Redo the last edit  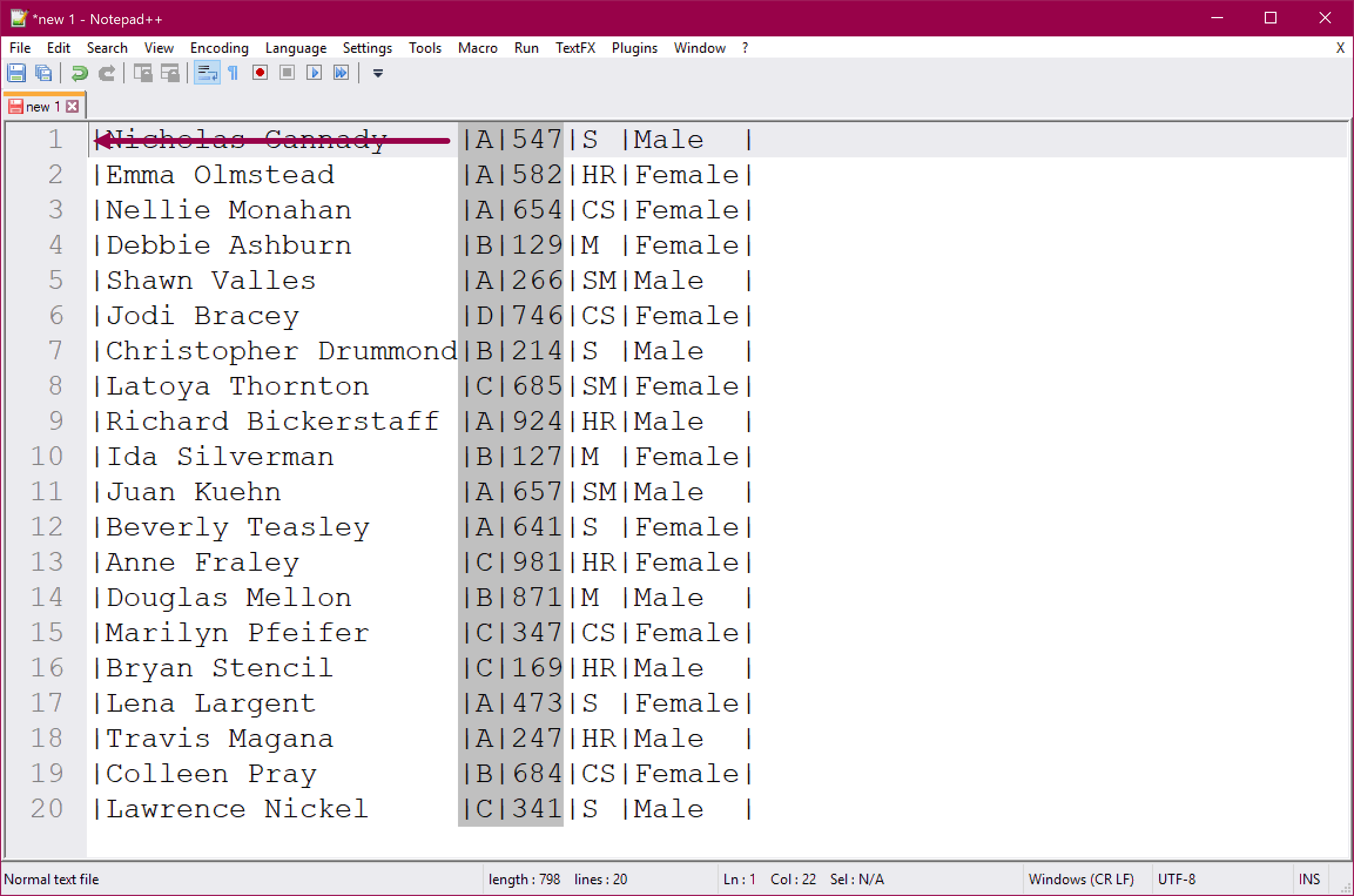pyautogui.click(x=106, y=73)
